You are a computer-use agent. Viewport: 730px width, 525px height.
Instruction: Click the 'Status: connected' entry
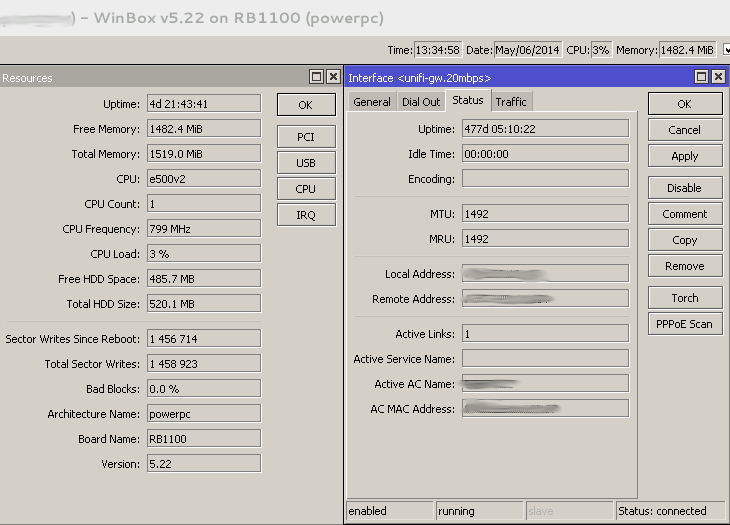[x=670, y=511]
